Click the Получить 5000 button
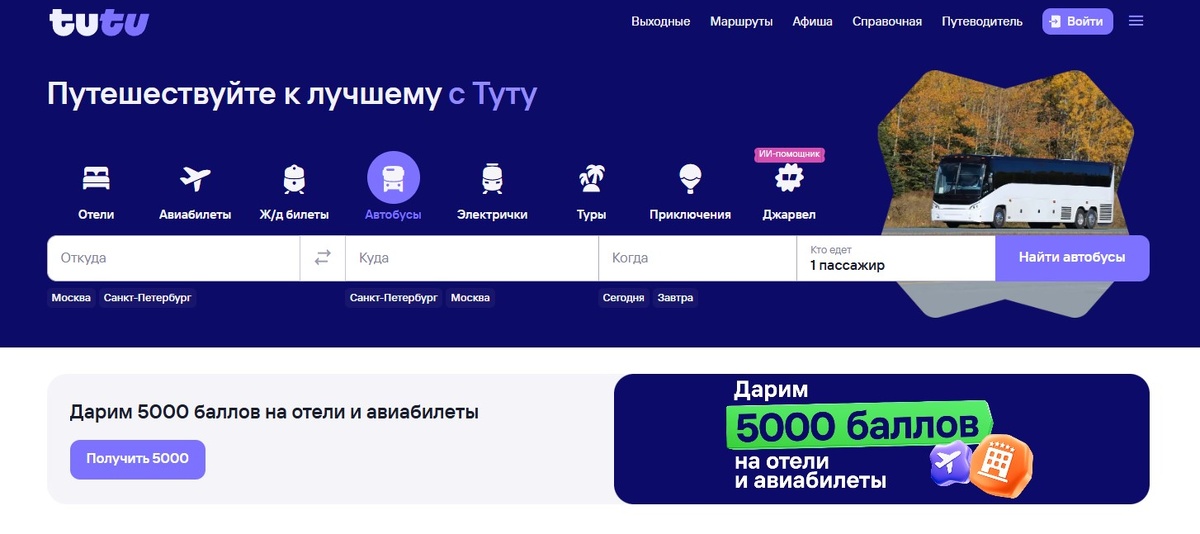Viewport: 1200px width, 534px height. point(137,459)
